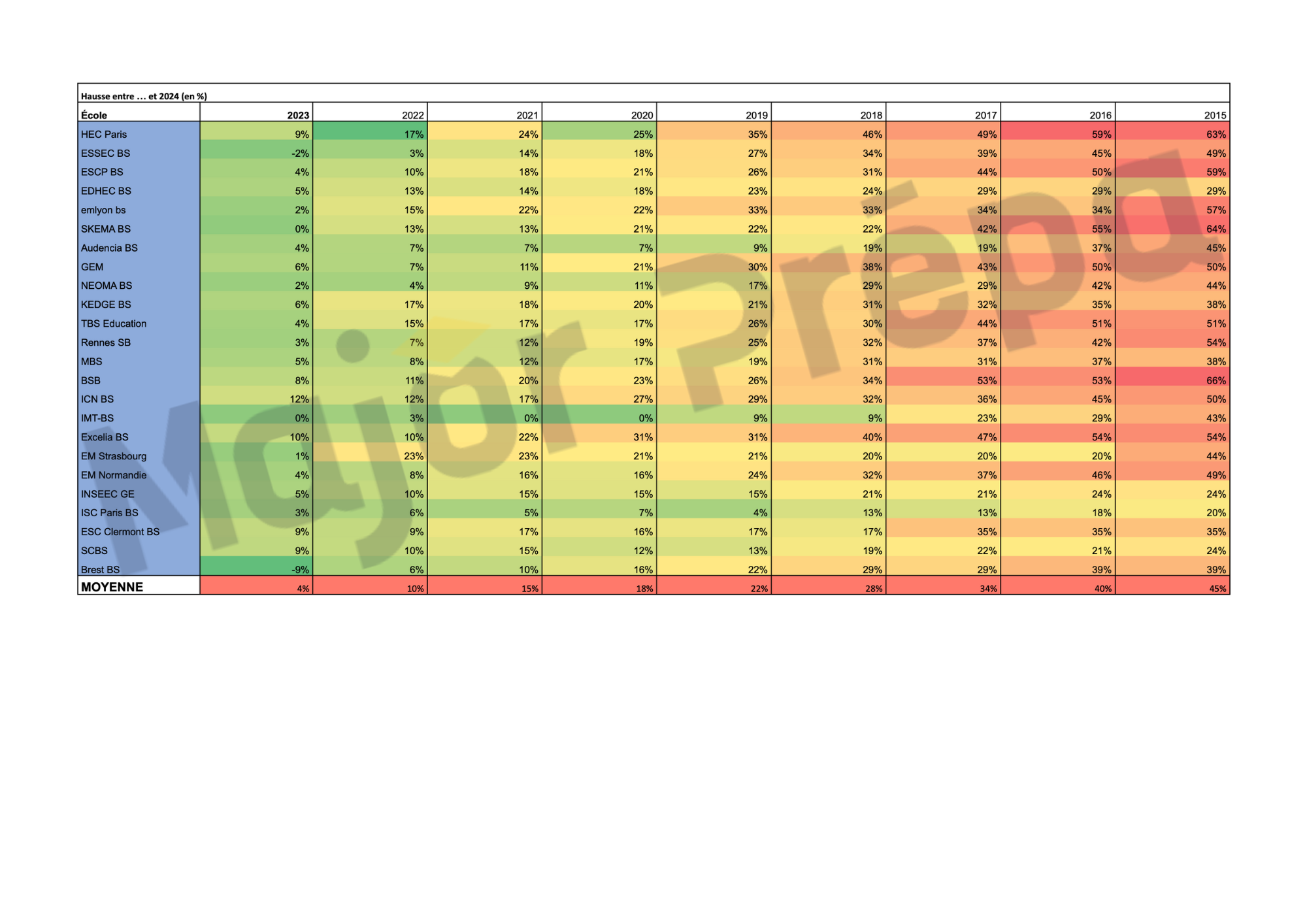Click GEM 2018 value '38%'
The image size is (1307, 924).
872,267
